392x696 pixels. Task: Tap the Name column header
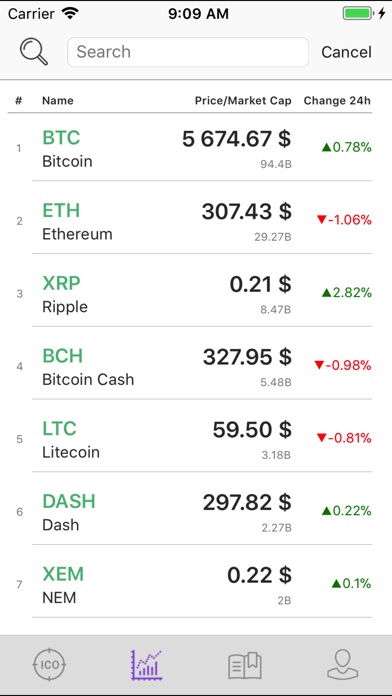click(x=58, y=101)
